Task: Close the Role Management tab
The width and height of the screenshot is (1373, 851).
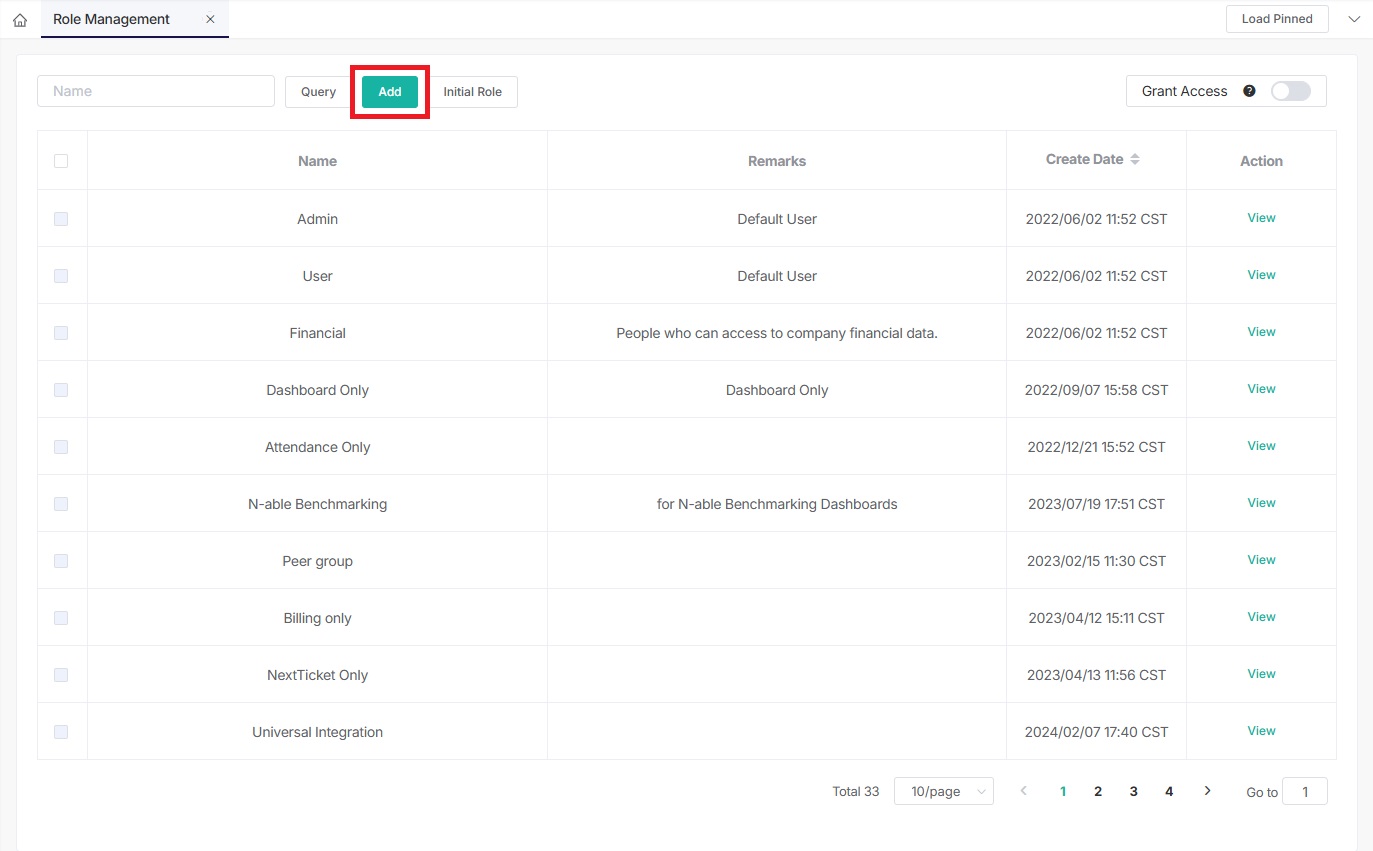Action: (x=210, y=19)
